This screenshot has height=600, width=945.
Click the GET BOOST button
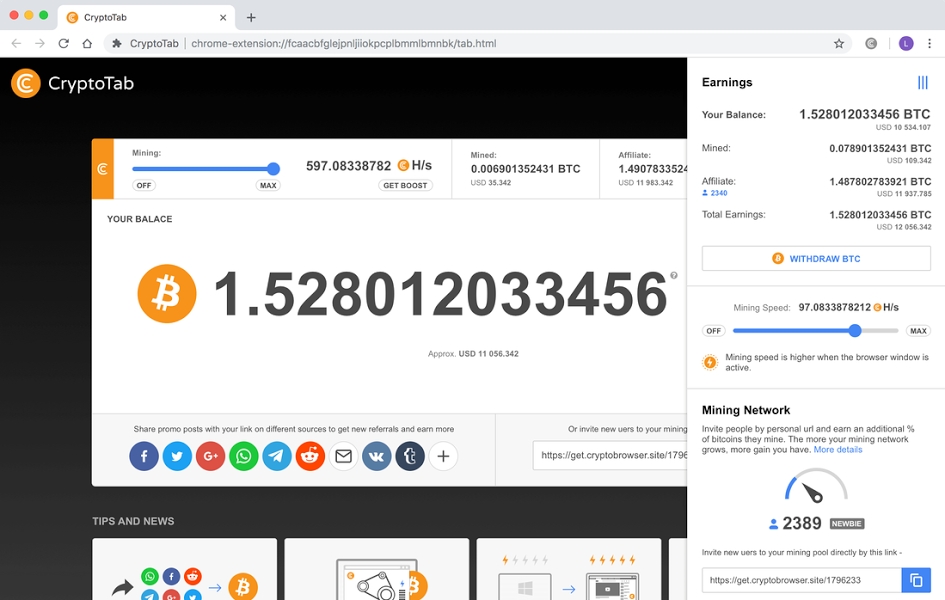[x=405, y=186]
